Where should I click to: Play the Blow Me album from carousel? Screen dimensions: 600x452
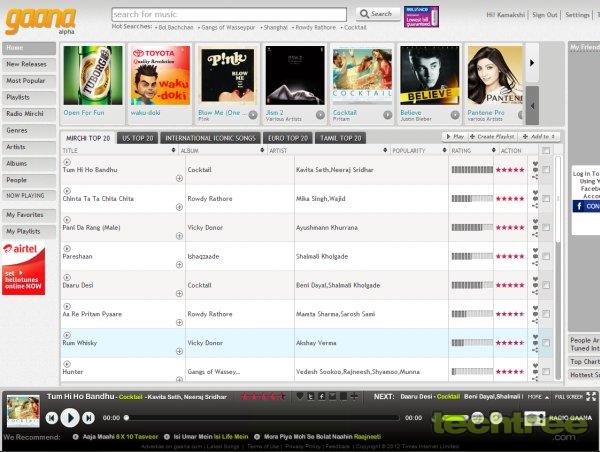click(x=253, y=115)
